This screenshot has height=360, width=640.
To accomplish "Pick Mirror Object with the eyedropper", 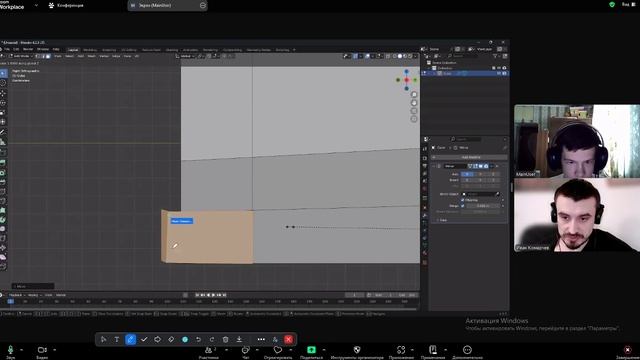I will [498, 194].
